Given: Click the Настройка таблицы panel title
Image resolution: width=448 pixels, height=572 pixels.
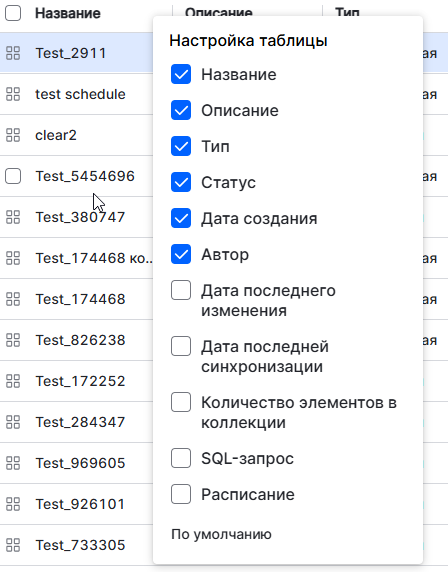Looking at the screenshot, I should coord(248,40).
